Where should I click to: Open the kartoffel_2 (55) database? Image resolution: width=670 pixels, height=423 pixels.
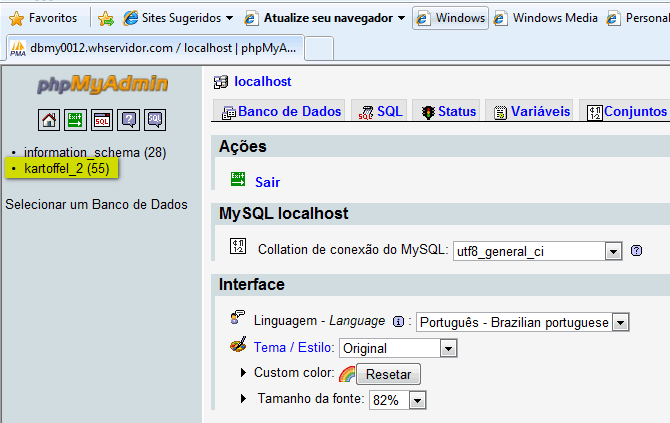click(x=67, y=169)
